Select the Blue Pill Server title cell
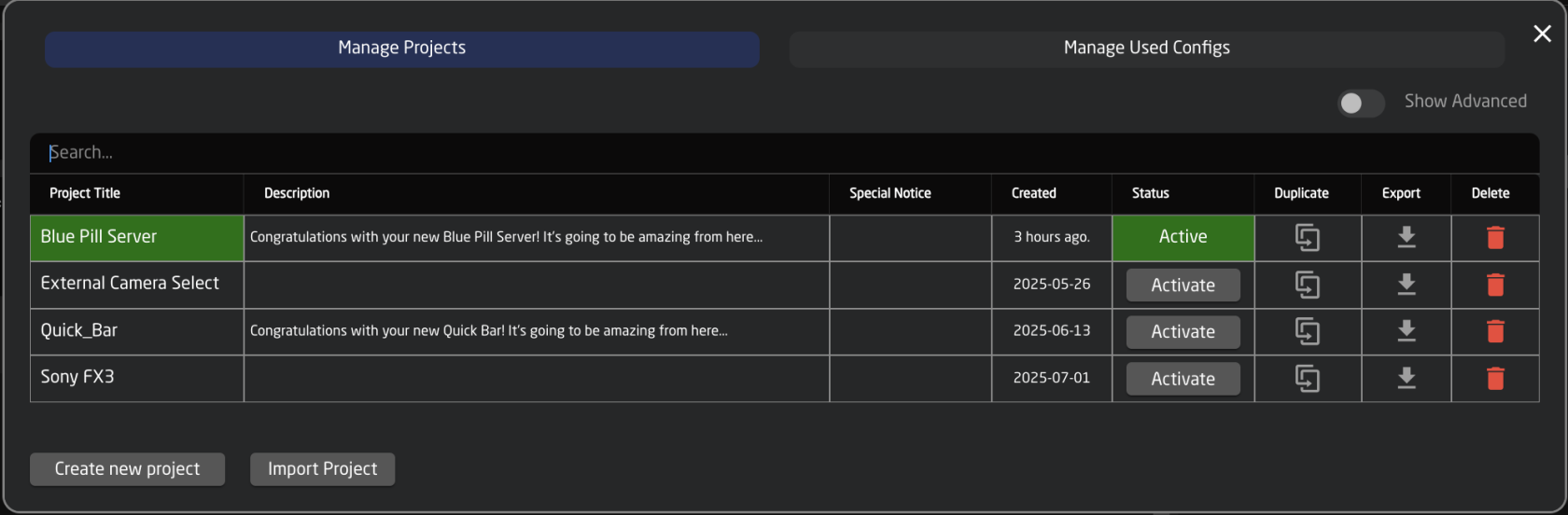 click(x=137, y=238)
